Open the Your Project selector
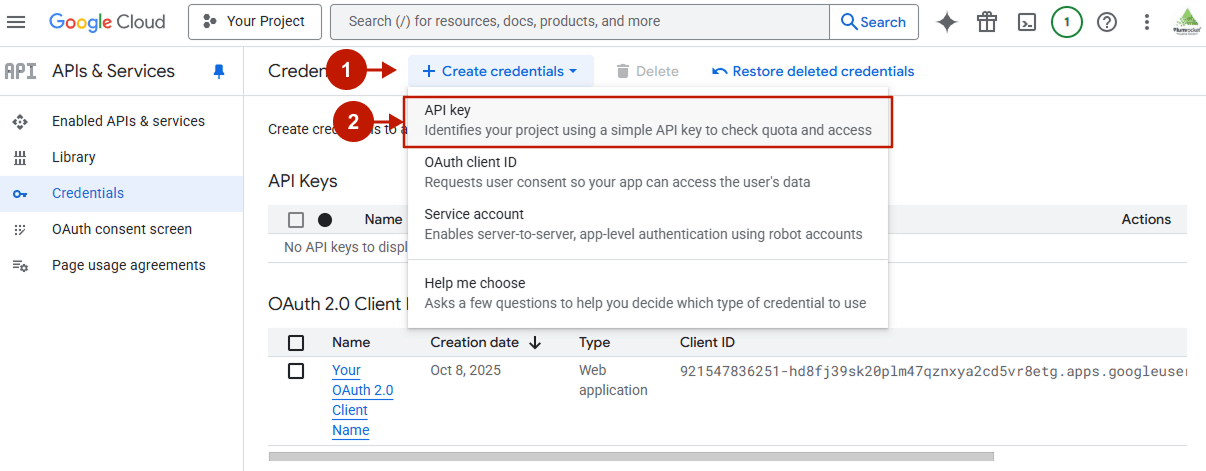 [x=255, y=22]
